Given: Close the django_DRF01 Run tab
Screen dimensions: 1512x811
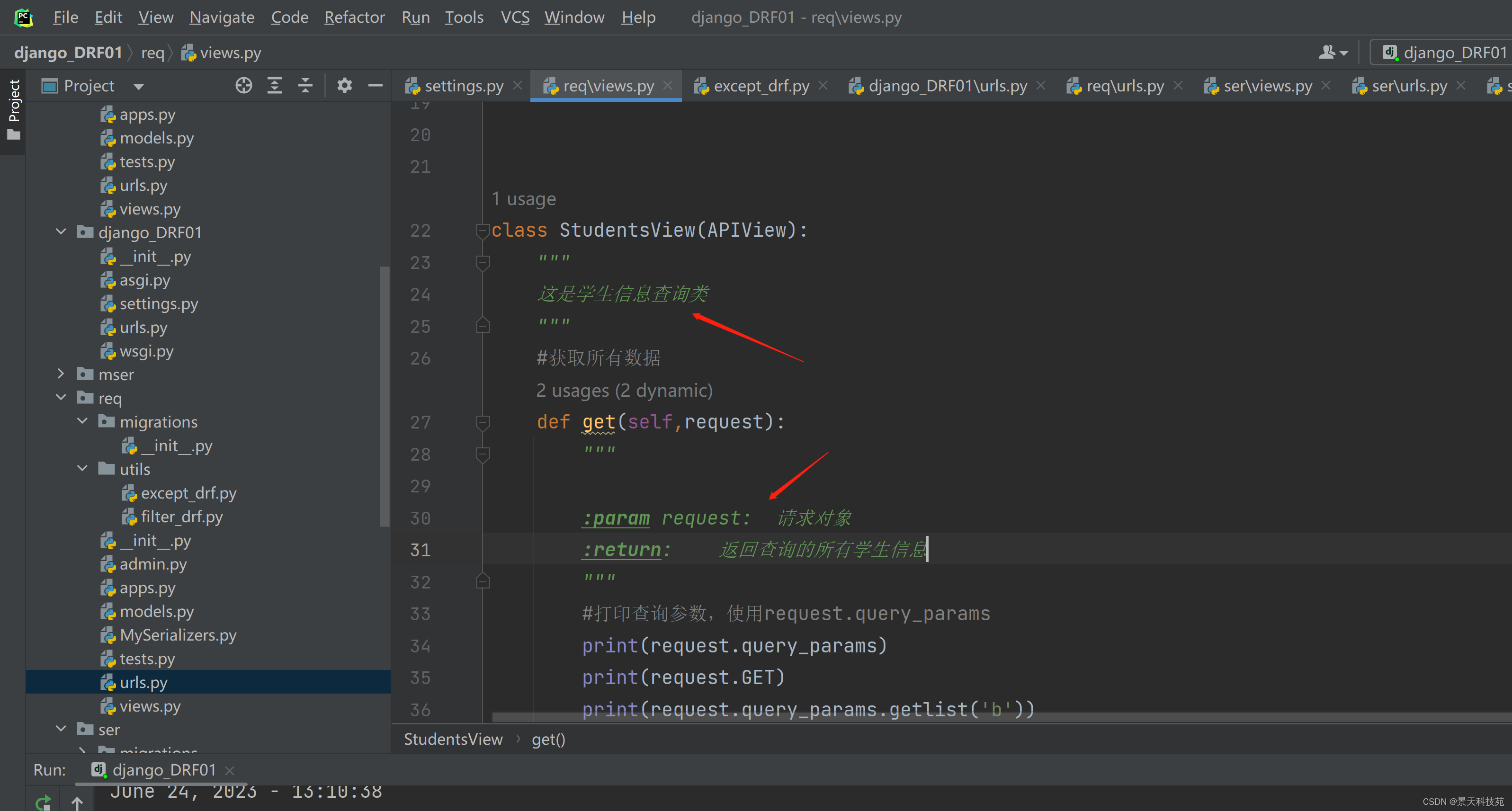Looking at the screenshot, I should (x=230, y=770).
